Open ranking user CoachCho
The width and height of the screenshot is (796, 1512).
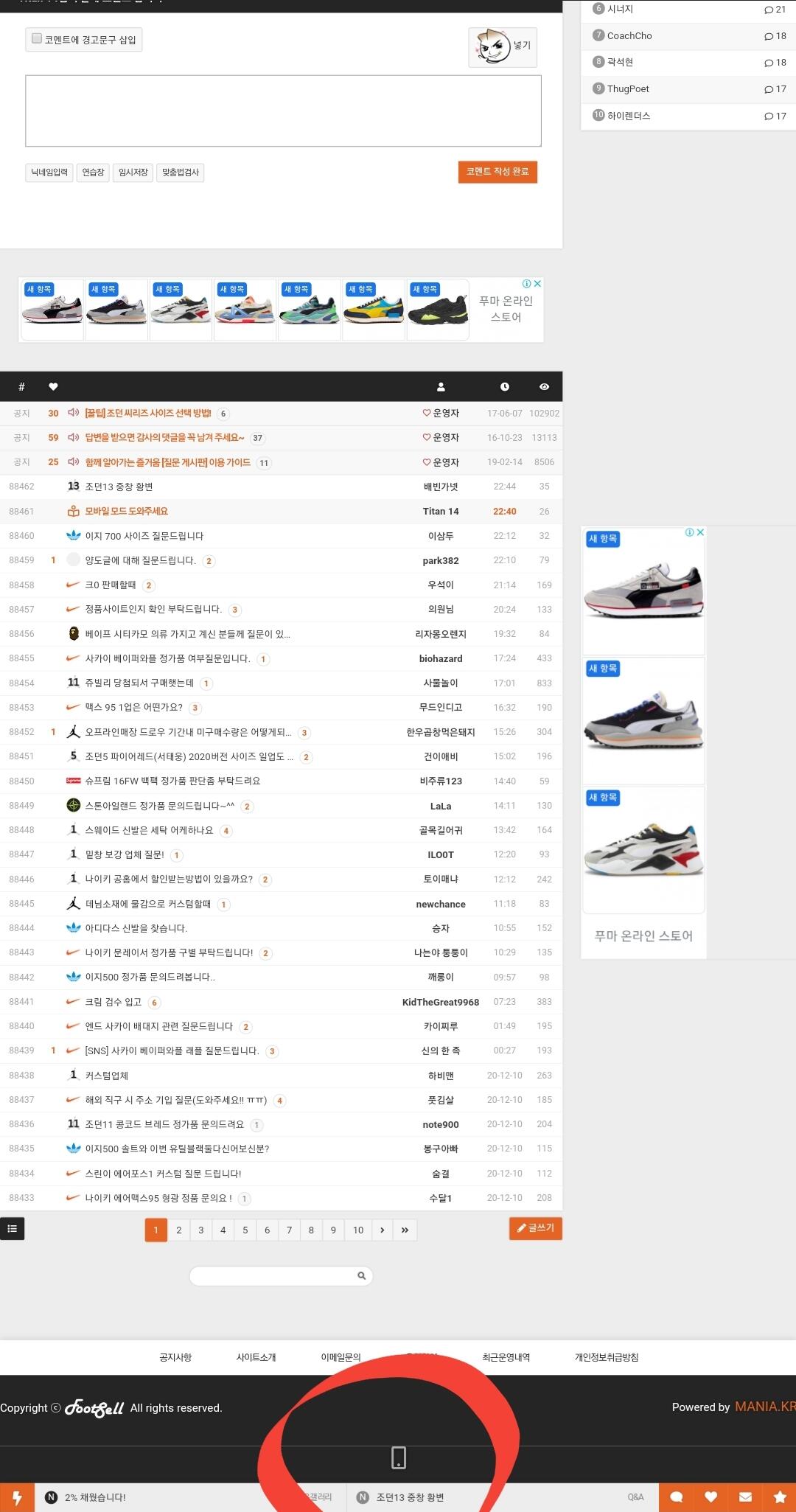(629, 35)
